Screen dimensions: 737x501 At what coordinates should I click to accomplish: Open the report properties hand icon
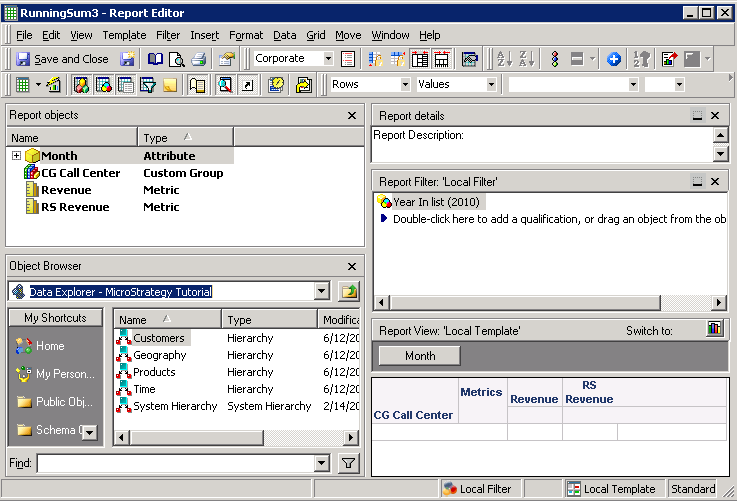point(227,59)
